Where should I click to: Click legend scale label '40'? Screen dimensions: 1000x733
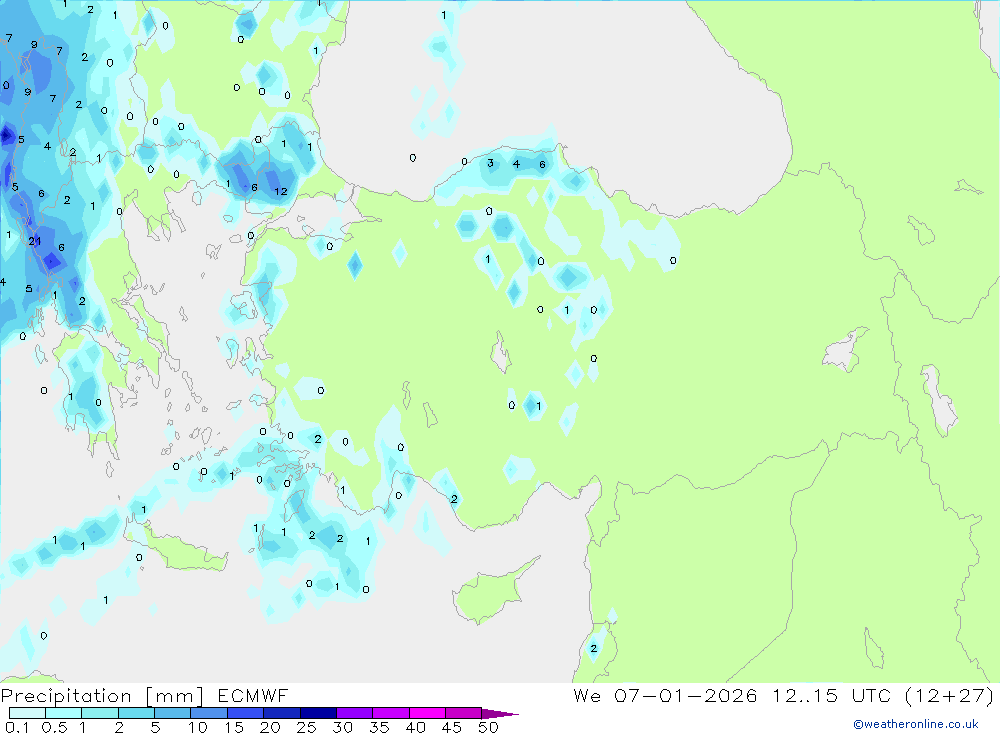[415, 727]
